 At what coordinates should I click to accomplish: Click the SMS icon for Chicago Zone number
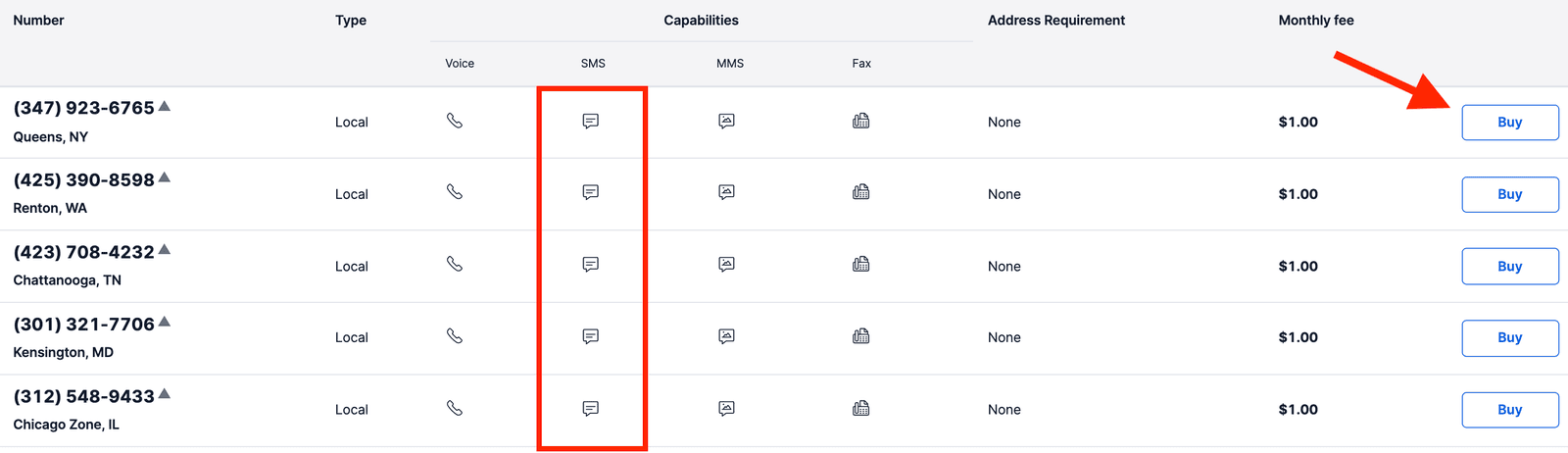pos(590,409)
